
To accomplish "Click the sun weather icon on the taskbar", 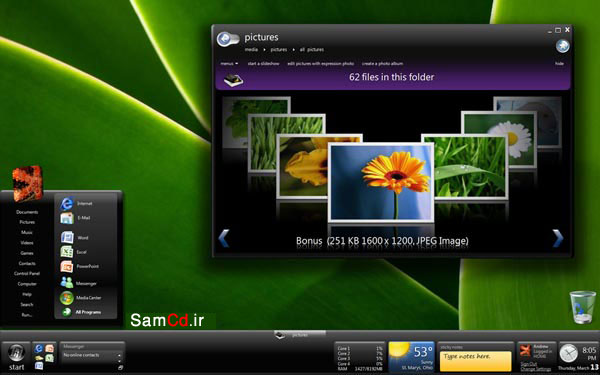I will point(399,350).
